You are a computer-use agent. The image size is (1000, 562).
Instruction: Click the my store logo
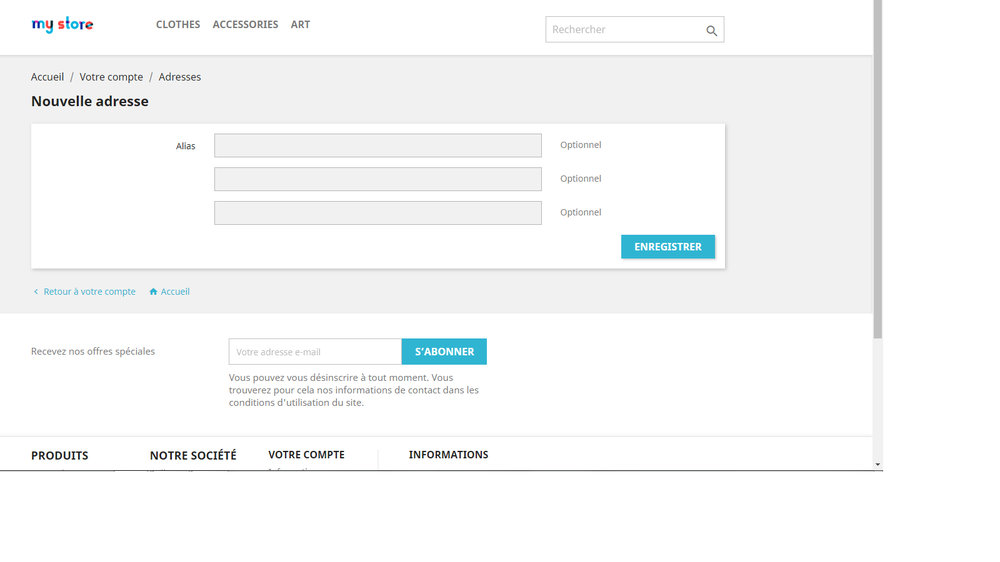click(62, 24)
